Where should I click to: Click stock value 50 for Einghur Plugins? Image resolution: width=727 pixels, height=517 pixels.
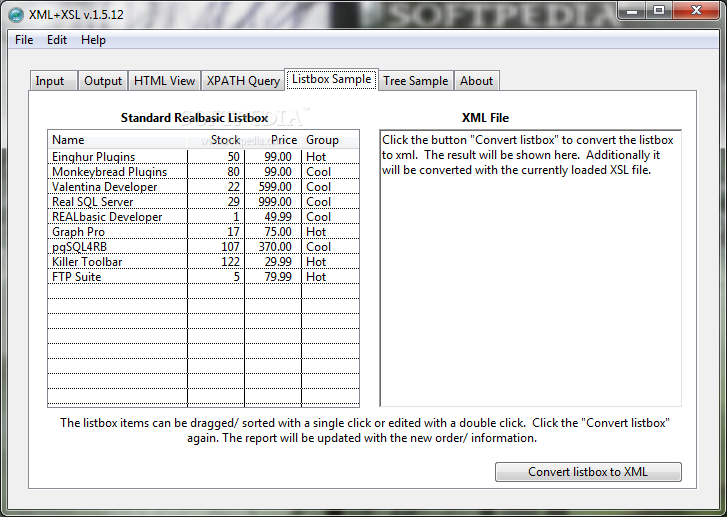(x=233, y=157)
